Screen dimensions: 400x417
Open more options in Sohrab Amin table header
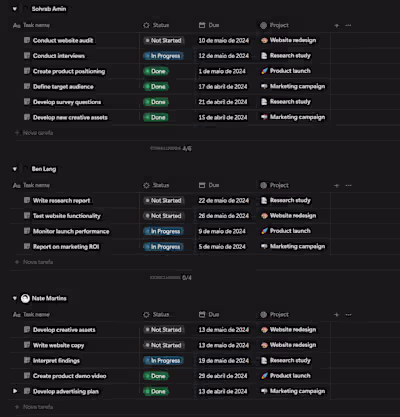tap(348, 25)
